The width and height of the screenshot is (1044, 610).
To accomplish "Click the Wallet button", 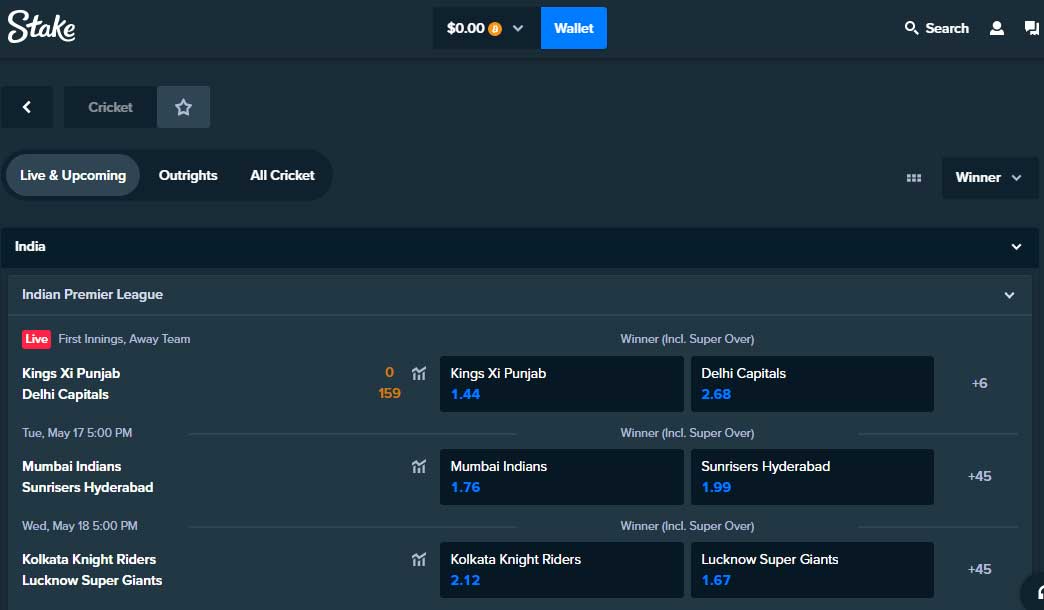I will [x=573, y=28].
